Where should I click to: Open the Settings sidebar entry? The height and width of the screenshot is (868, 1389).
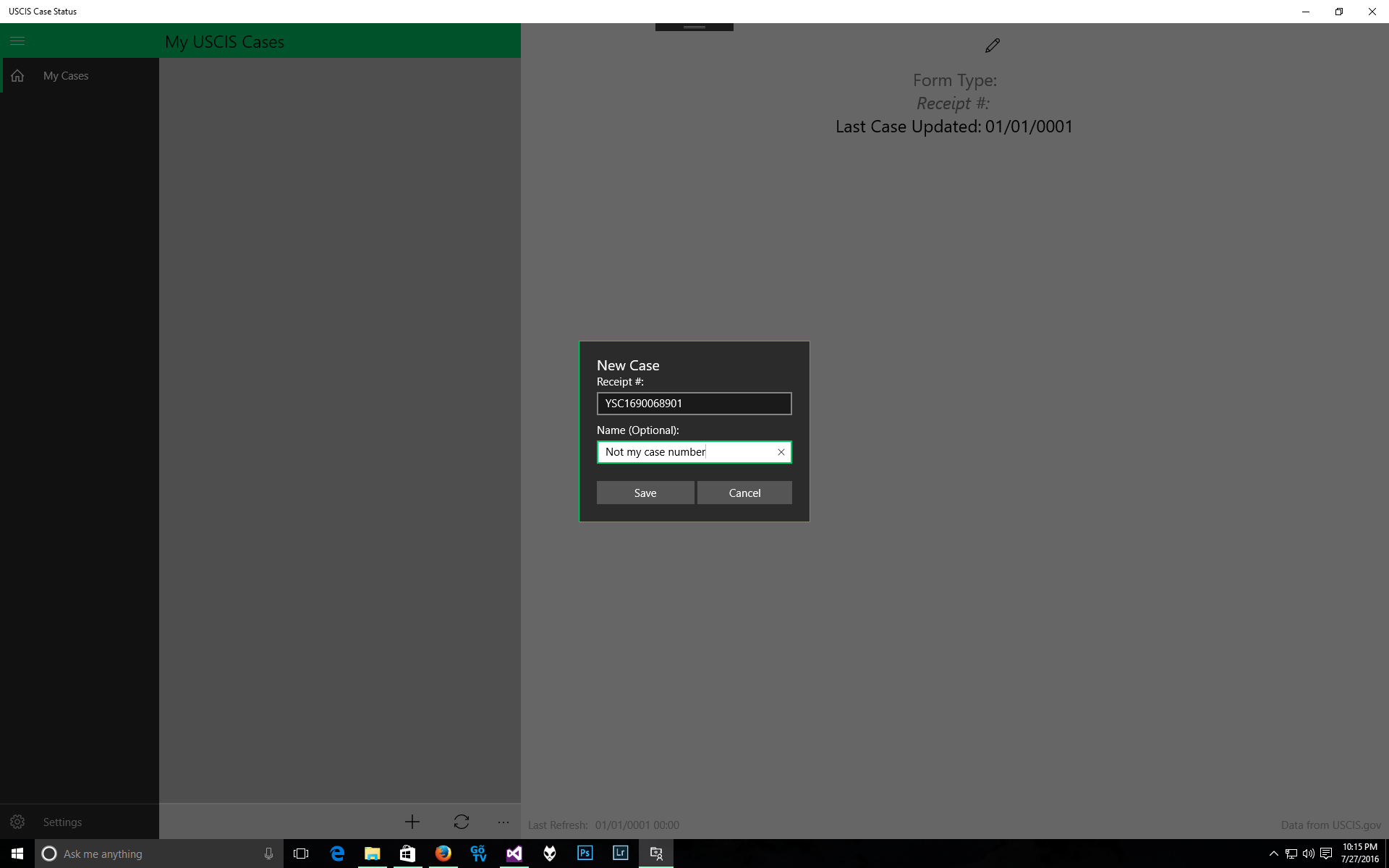[x=80, y=822]
